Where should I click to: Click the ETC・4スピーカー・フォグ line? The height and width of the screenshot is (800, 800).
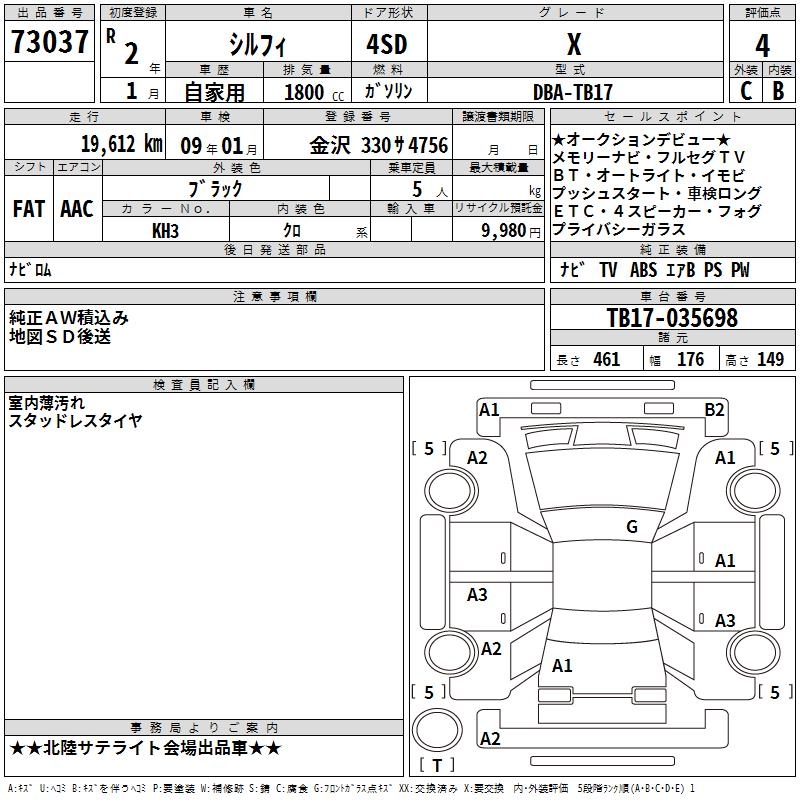pyautogui.click(x=657, y=211)
